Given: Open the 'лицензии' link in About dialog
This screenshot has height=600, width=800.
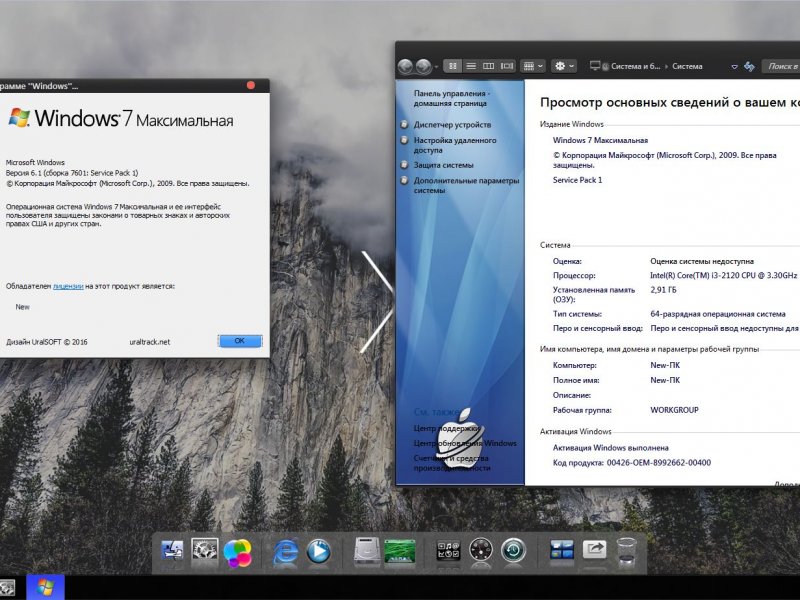Looking at the screenshot, I should click(x=68, y=286).
